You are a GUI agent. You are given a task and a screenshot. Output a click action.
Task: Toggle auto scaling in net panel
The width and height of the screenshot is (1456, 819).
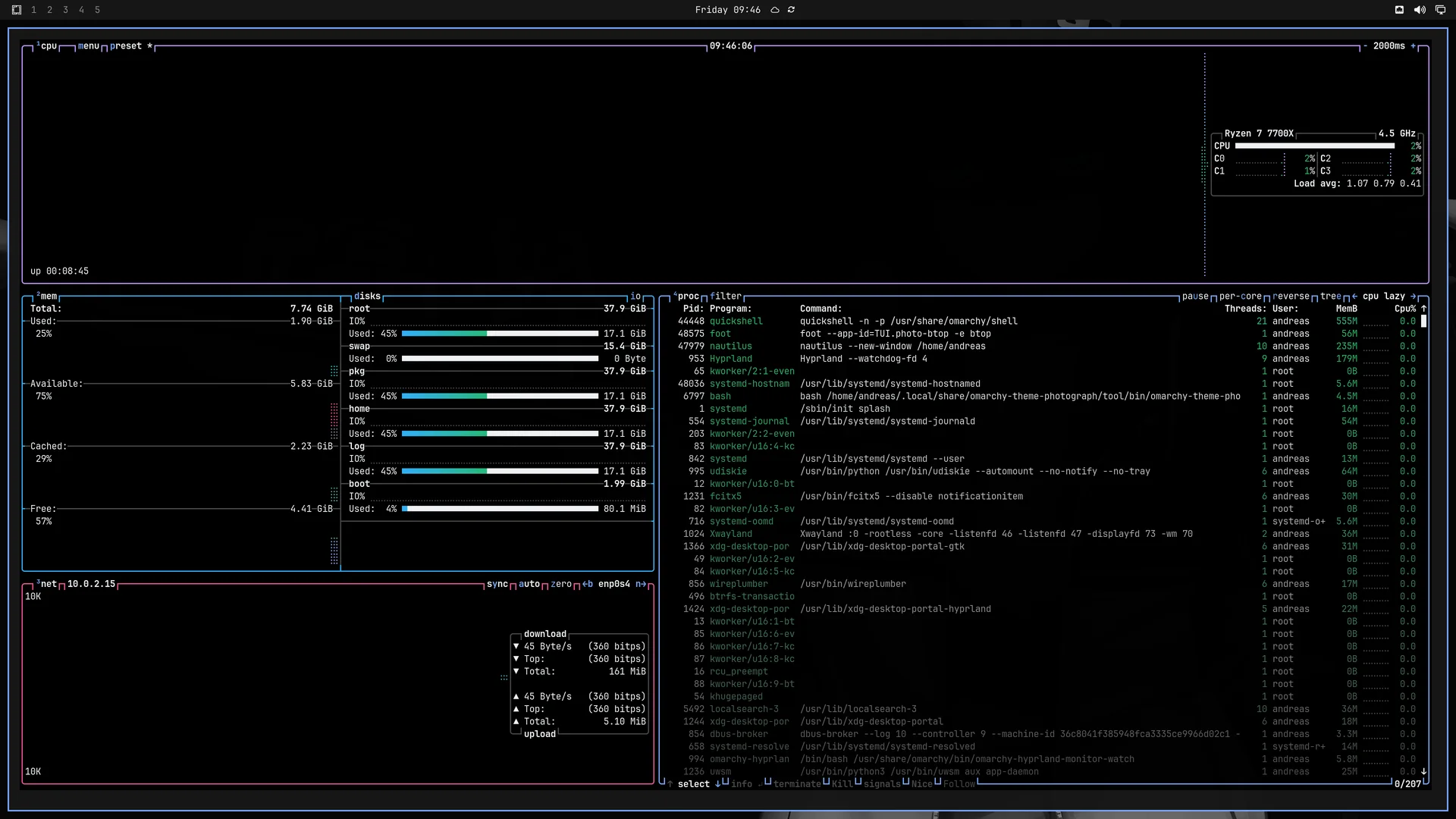tap(529, 584)
